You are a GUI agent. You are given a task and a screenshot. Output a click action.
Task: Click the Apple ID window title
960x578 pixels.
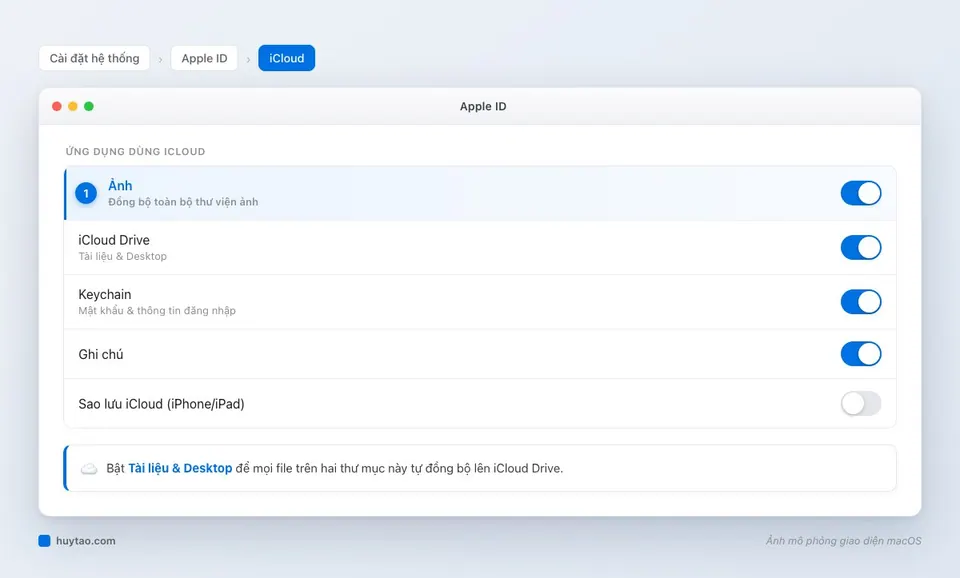pos(483,107)
